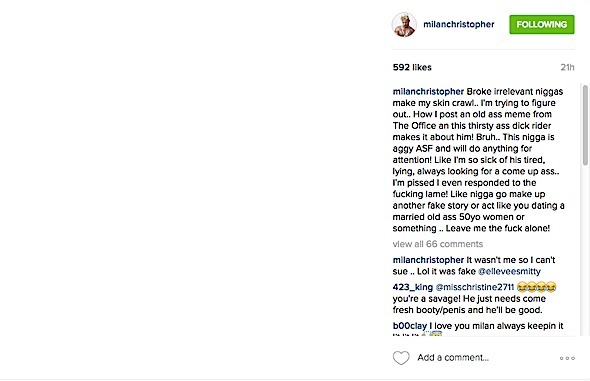Click the laughing emojis in 423_king's comment

pos(537,287)
